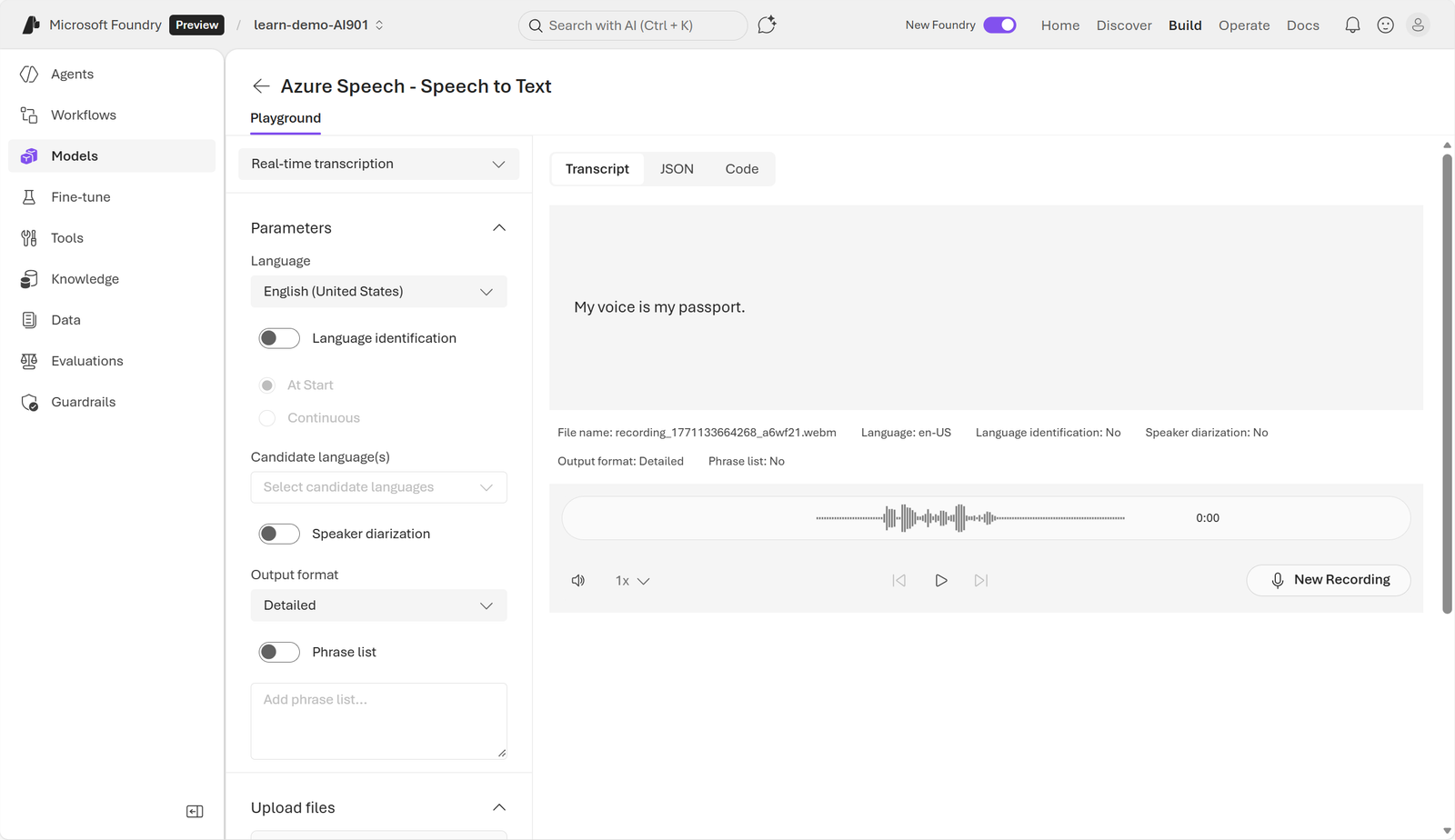Screen dimensions: 1455x840
Task: Open the Fine-tune flask icon
Action: 29,196
